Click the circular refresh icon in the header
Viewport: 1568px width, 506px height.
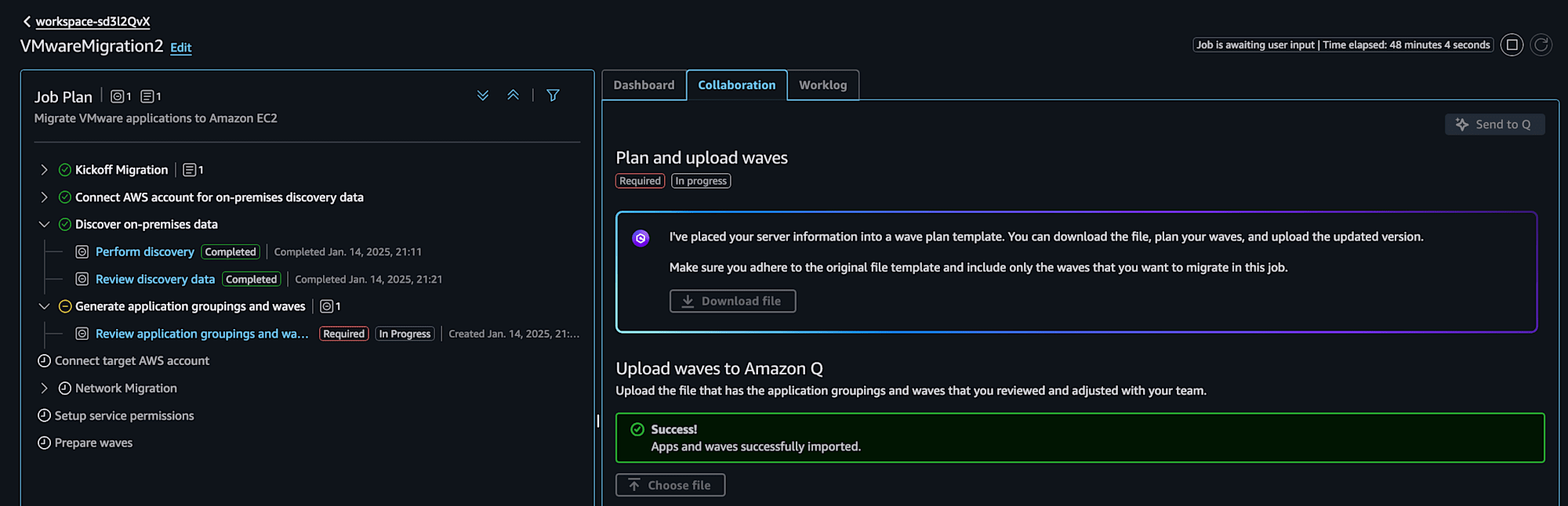click(1541, 45)
